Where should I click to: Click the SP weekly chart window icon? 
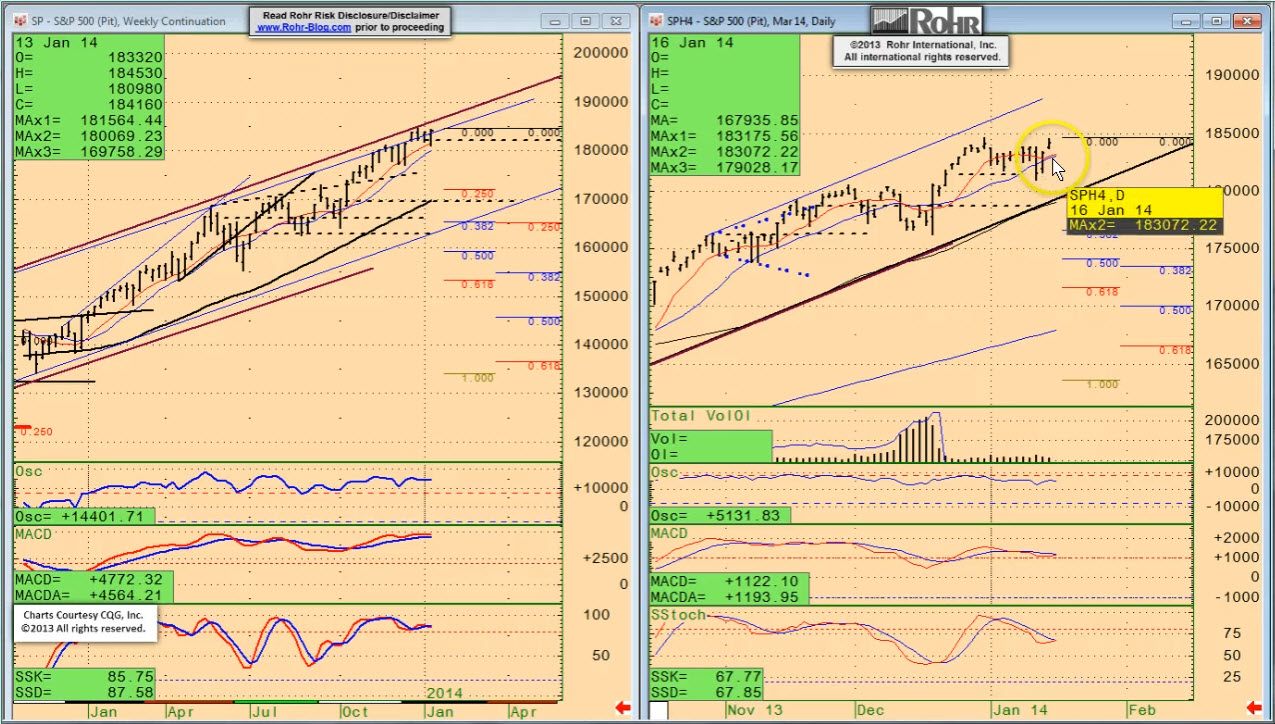pyautogui.click(x=21, y=21)
